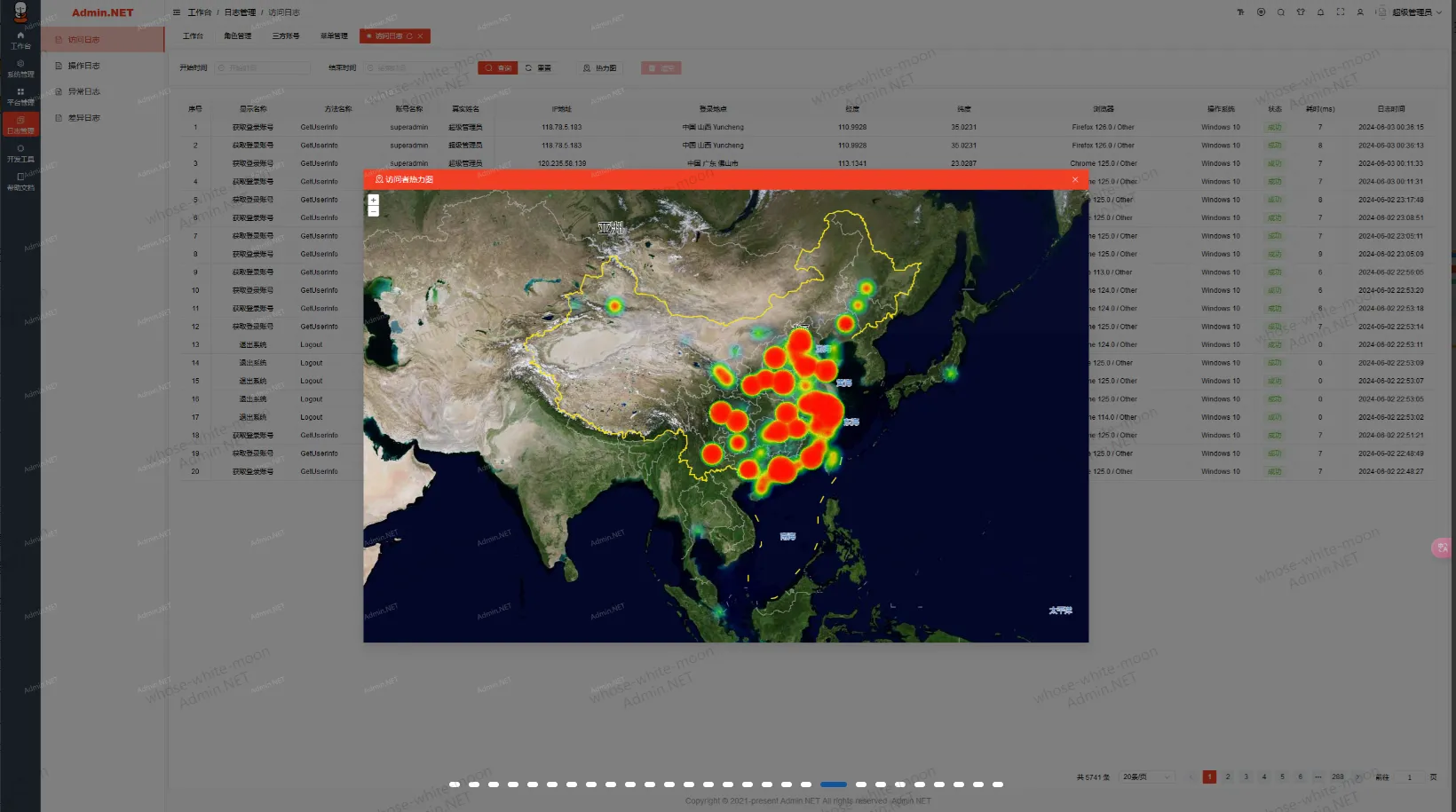Click the 热力图 heat map button

tap(599, 67)
